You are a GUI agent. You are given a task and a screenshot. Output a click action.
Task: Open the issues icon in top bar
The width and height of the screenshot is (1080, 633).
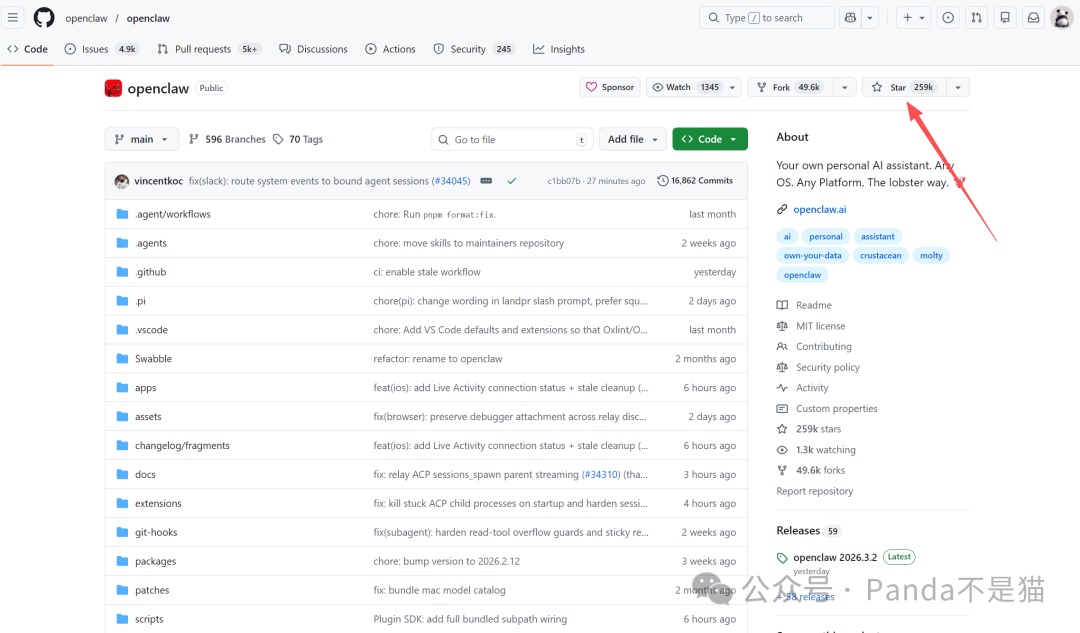pyautogui.click(x=948, y=18)
